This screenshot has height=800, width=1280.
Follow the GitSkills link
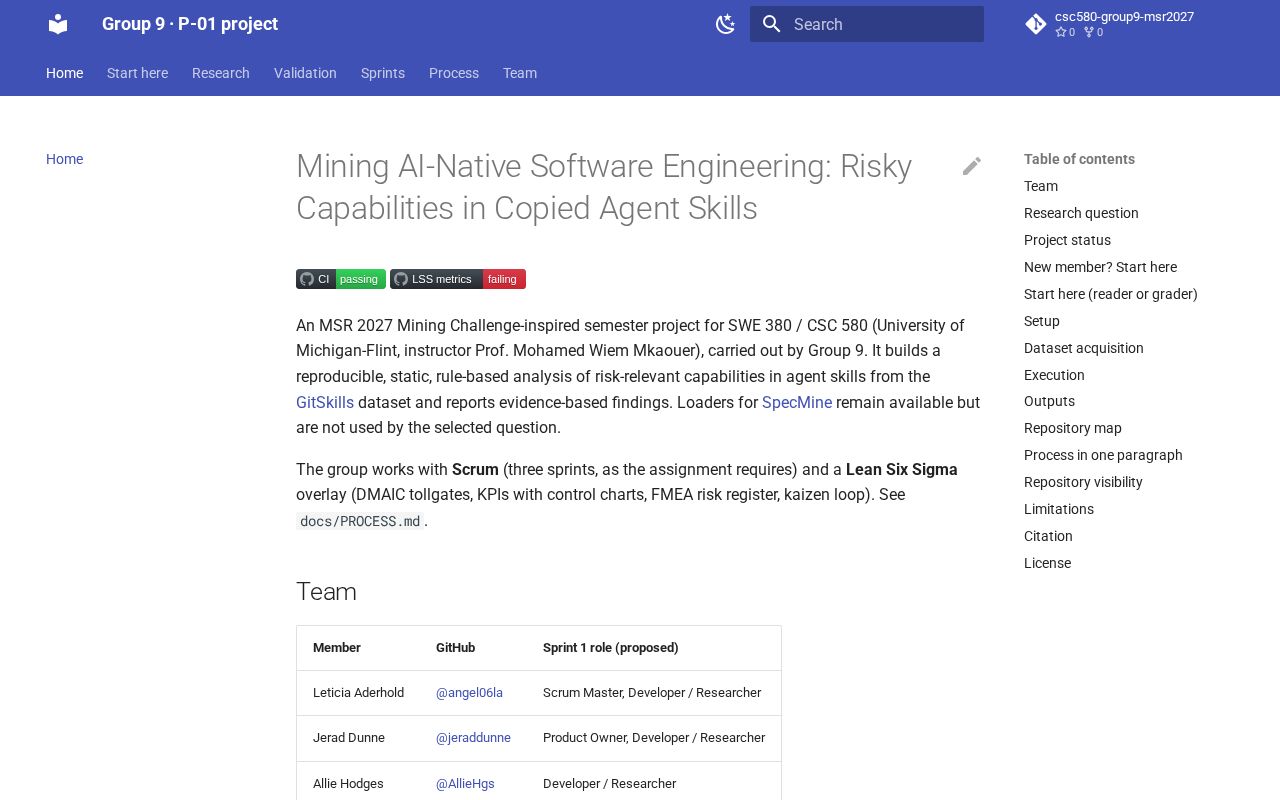coord(325,402)
